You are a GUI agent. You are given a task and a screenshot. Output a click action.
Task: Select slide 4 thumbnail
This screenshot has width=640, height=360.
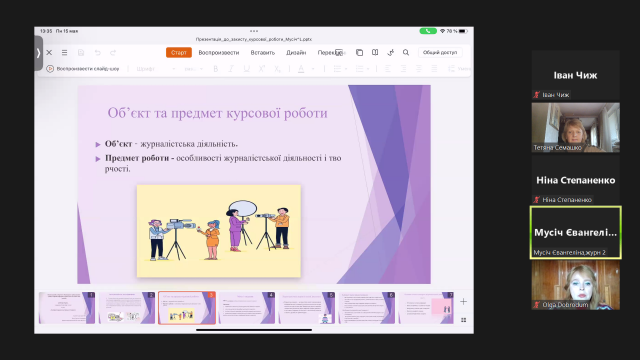(x=247, y=308)
